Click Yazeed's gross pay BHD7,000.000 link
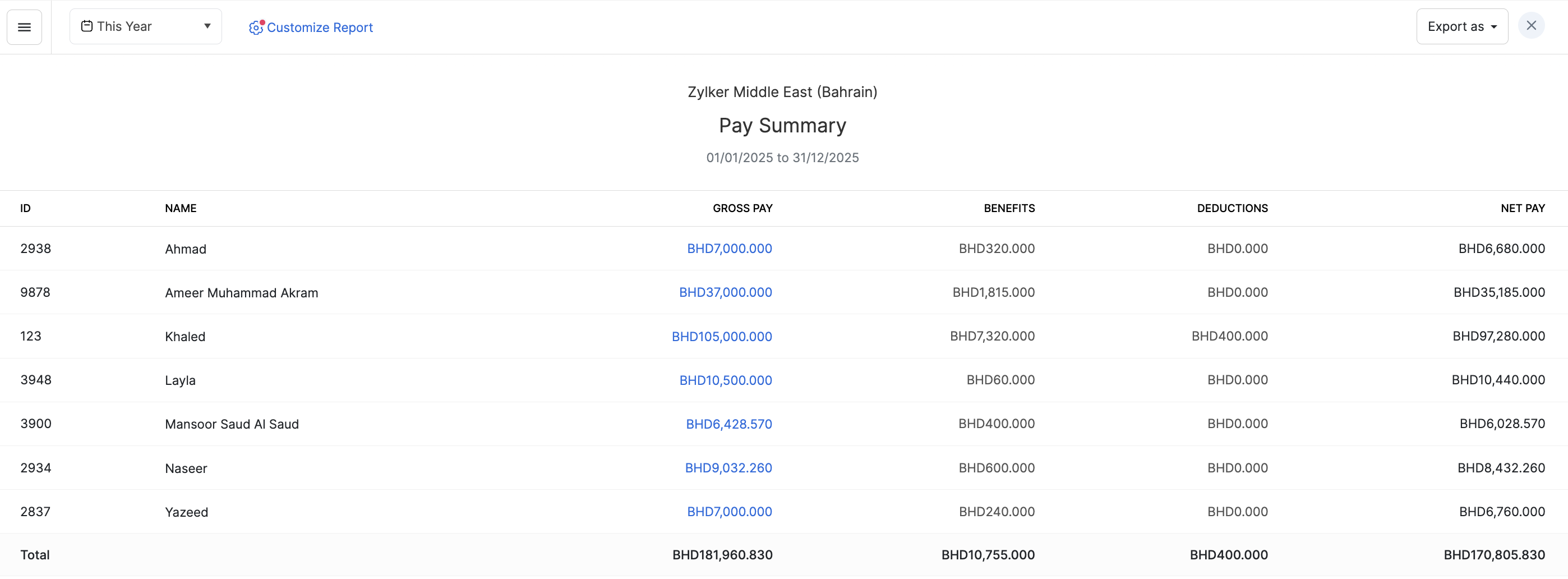The height and width of the screenshot is (579, 1568). [729, 512]
